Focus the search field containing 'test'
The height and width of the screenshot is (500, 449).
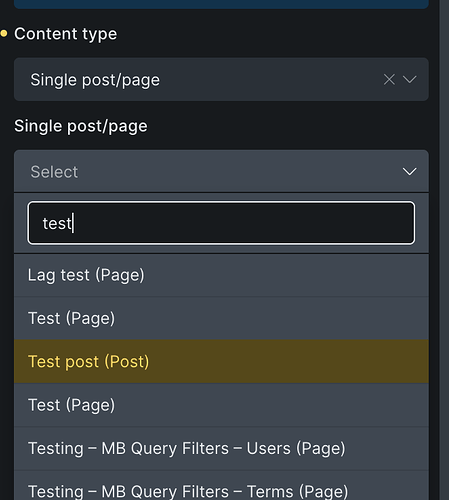(x=221, y=223)
